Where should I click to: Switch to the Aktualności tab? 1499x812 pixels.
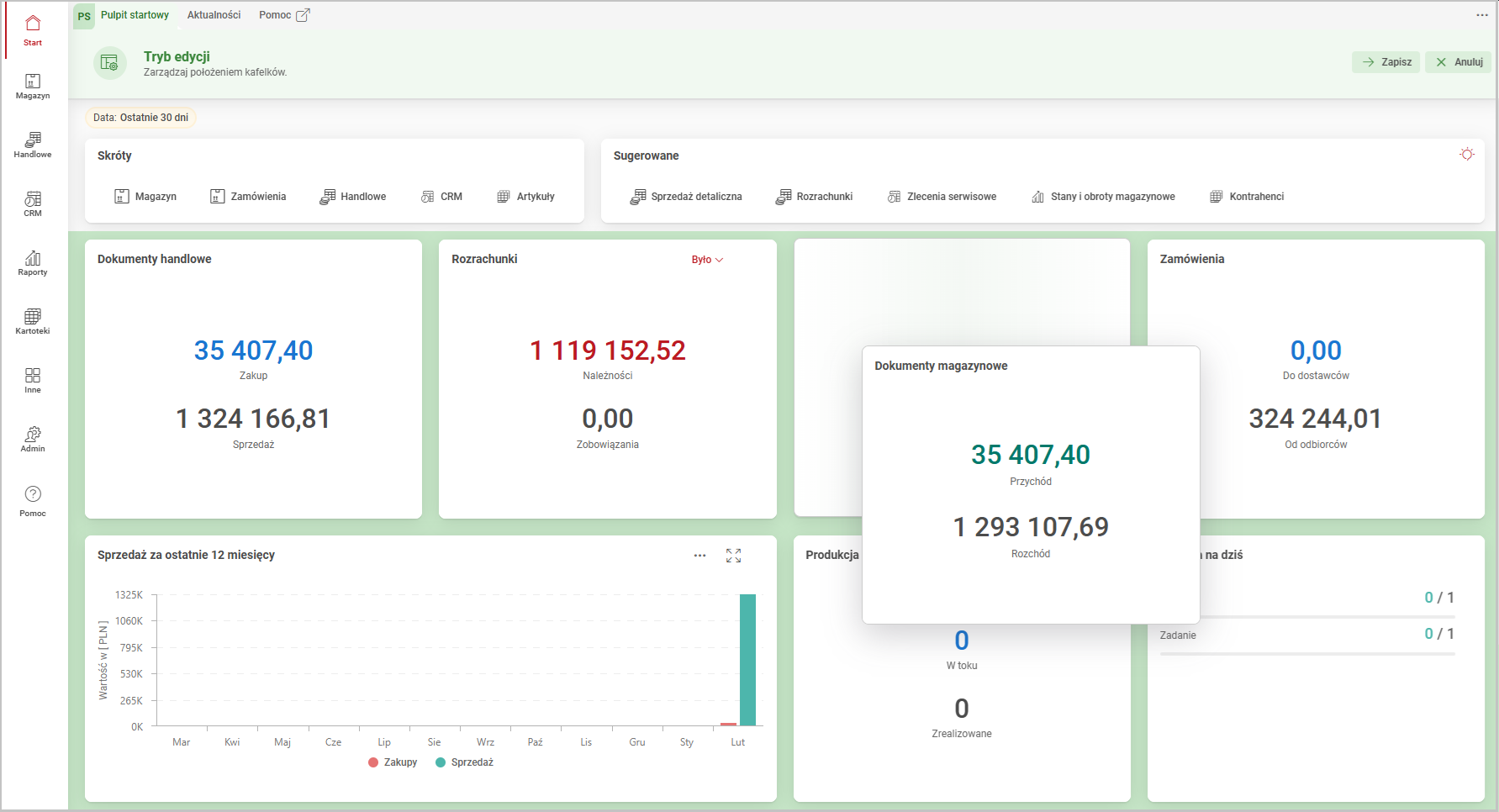(214, 15)
